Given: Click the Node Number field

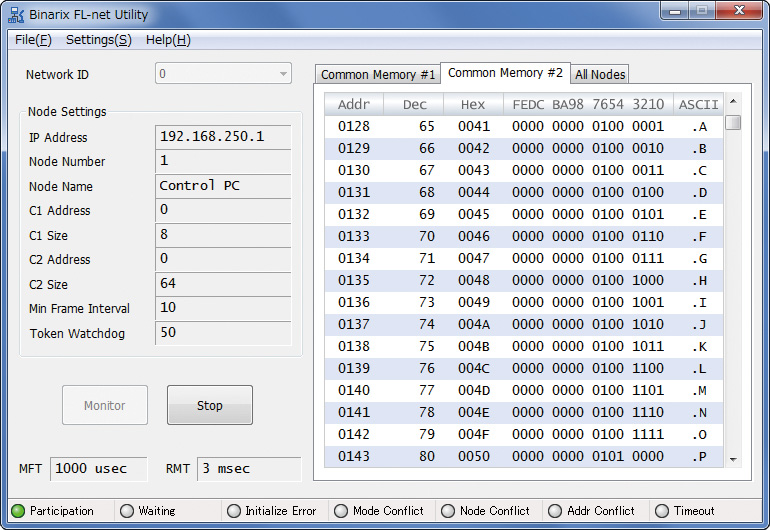Looking at the screenshot, I should coord(223,161).
